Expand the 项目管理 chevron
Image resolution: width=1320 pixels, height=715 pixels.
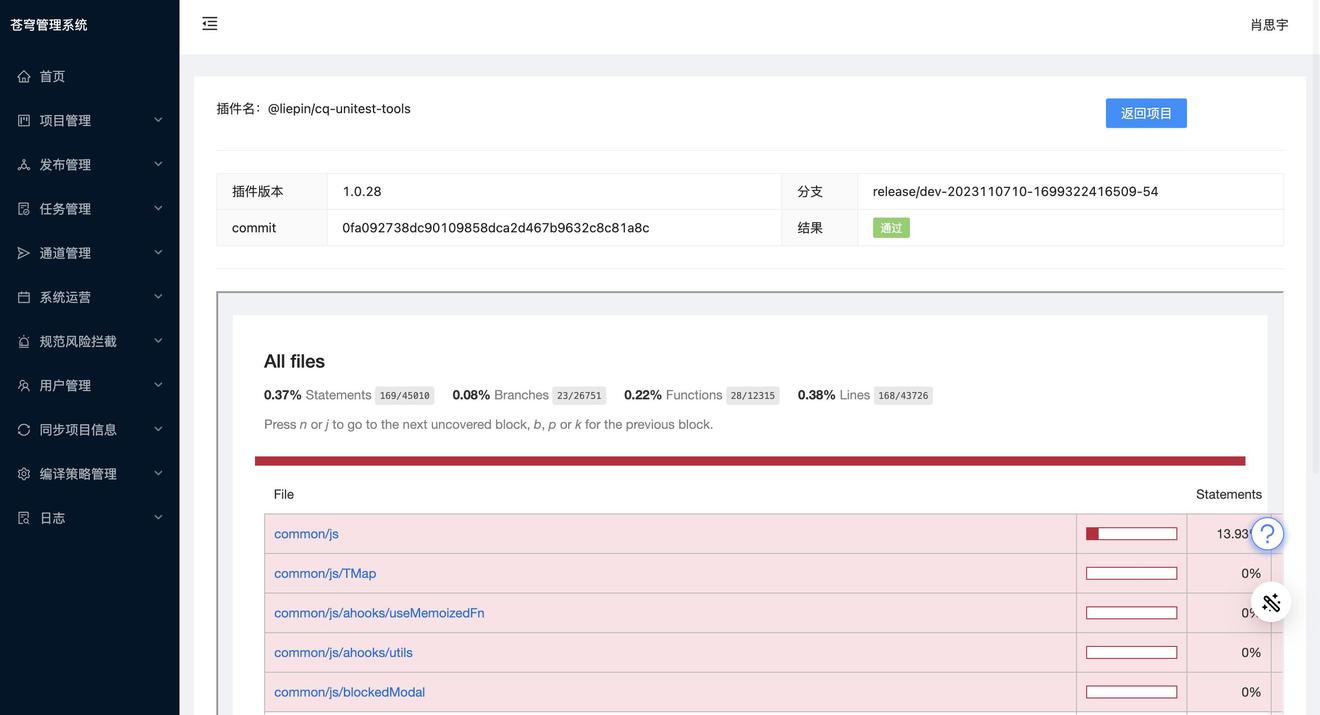tap(158, 120)
